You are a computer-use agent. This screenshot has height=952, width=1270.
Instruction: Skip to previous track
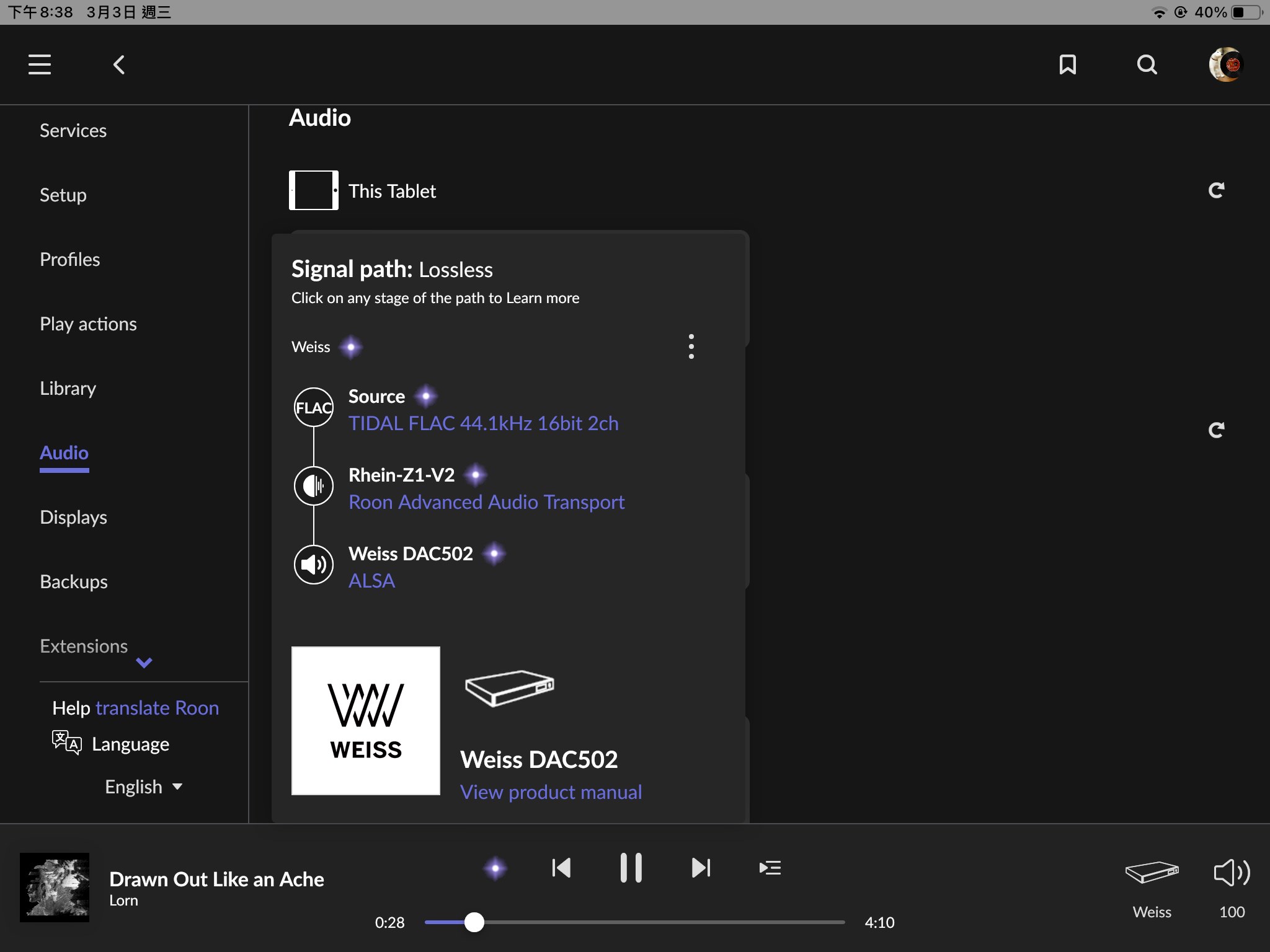(x=561, y=868)
